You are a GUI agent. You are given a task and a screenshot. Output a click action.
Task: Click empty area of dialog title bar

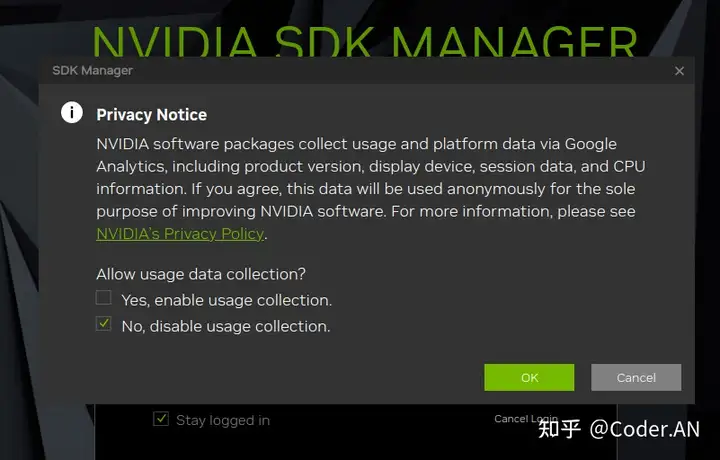(x=399, y=71)
